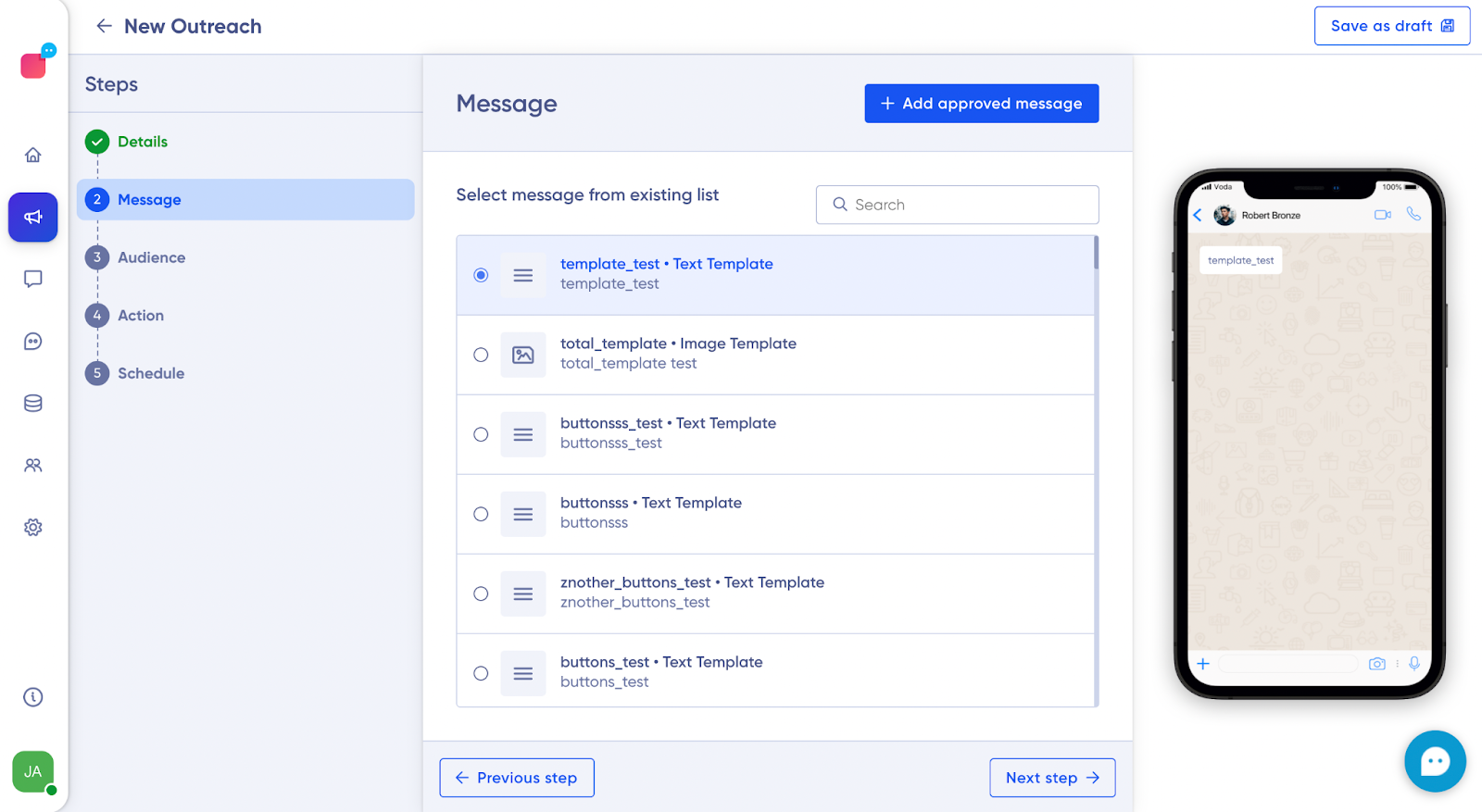Open the Details step
The image size is (1482, 812).
[x=143, y=142]
